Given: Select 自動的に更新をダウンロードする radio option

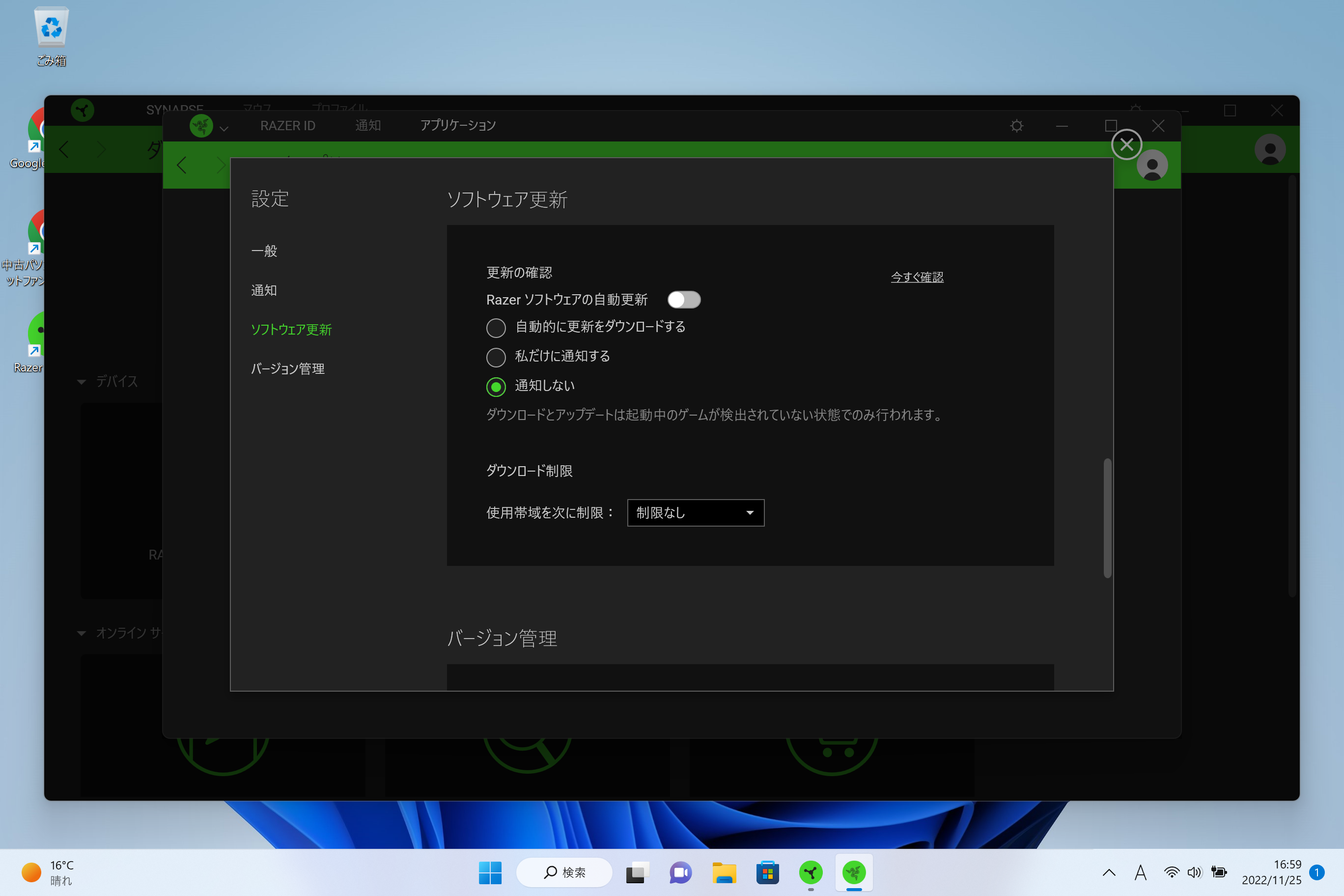Looking at the screenshot, I should click(496, 328).
